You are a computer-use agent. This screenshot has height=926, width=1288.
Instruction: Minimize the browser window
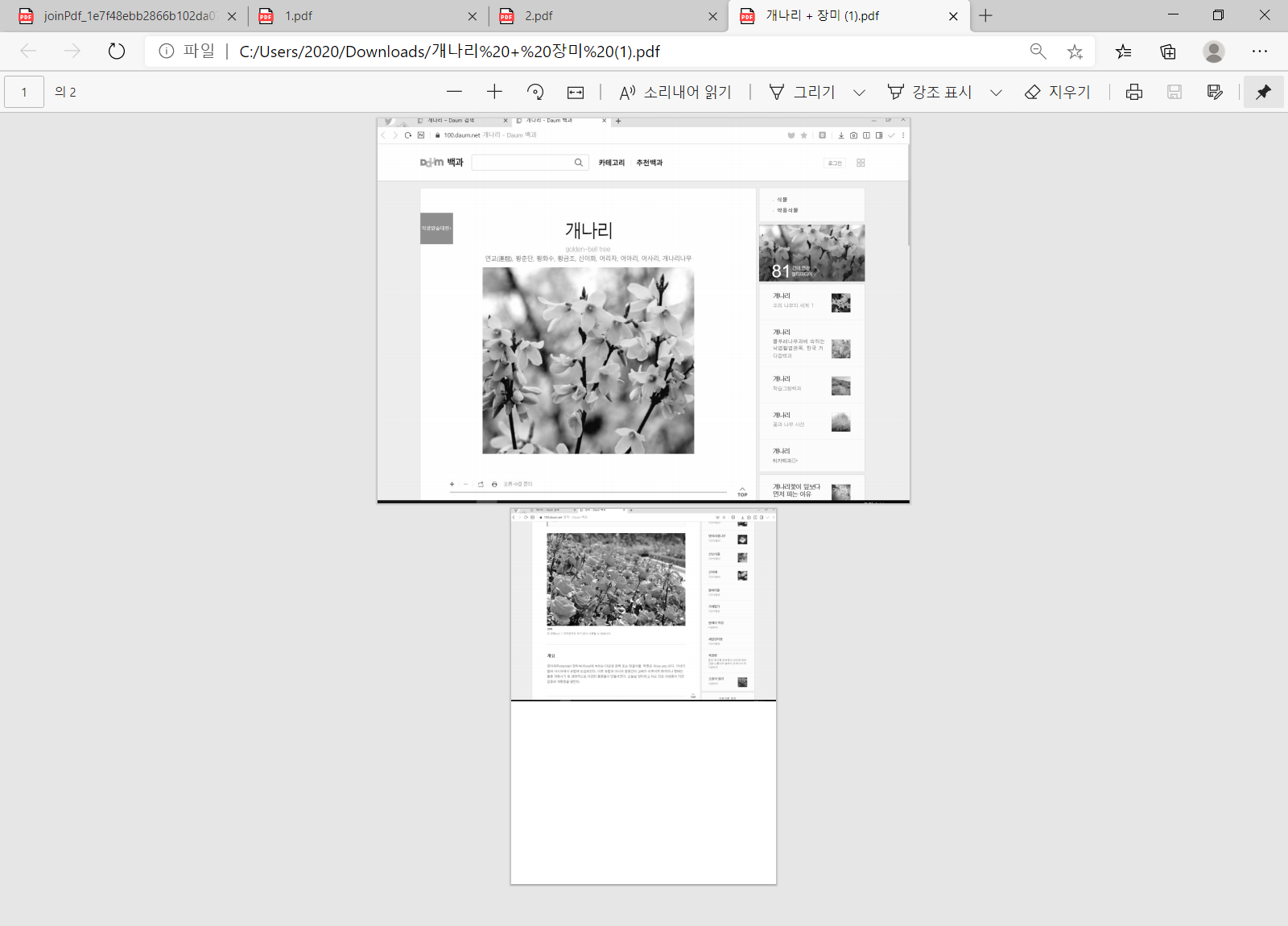click(x=1174, y=15)
